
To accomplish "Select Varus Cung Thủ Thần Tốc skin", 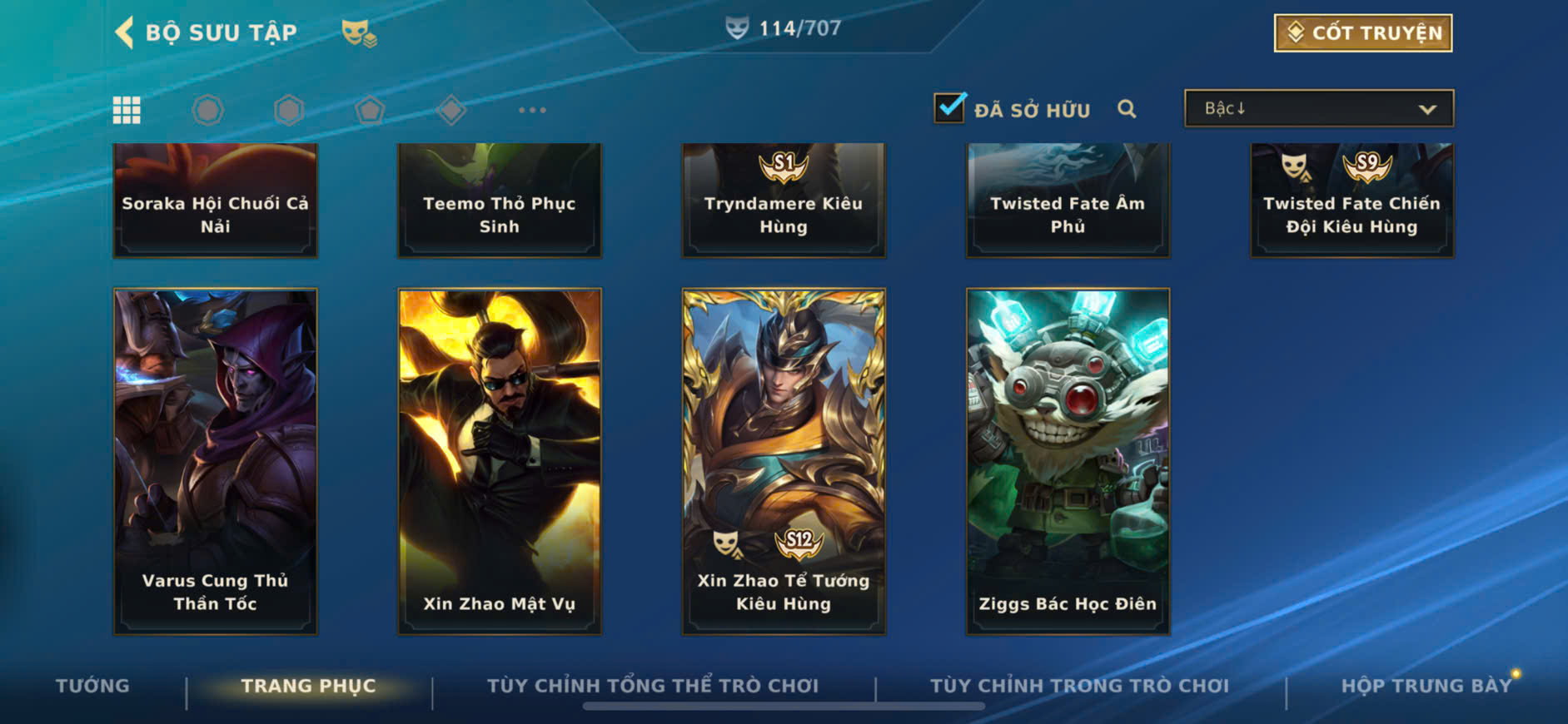I will tap(216, 462).
